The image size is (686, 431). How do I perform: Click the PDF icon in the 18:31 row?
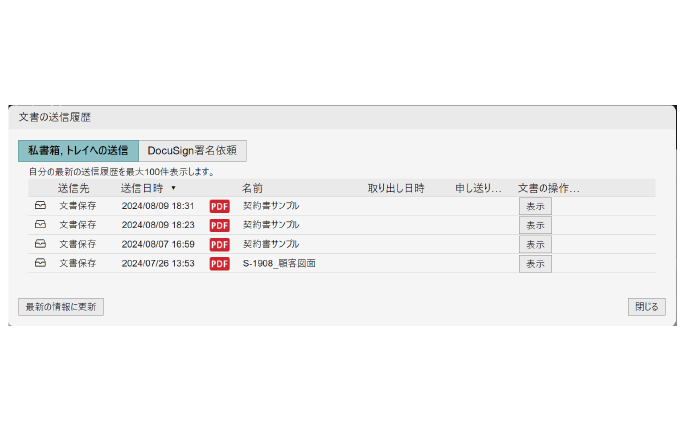click(219, 206)
